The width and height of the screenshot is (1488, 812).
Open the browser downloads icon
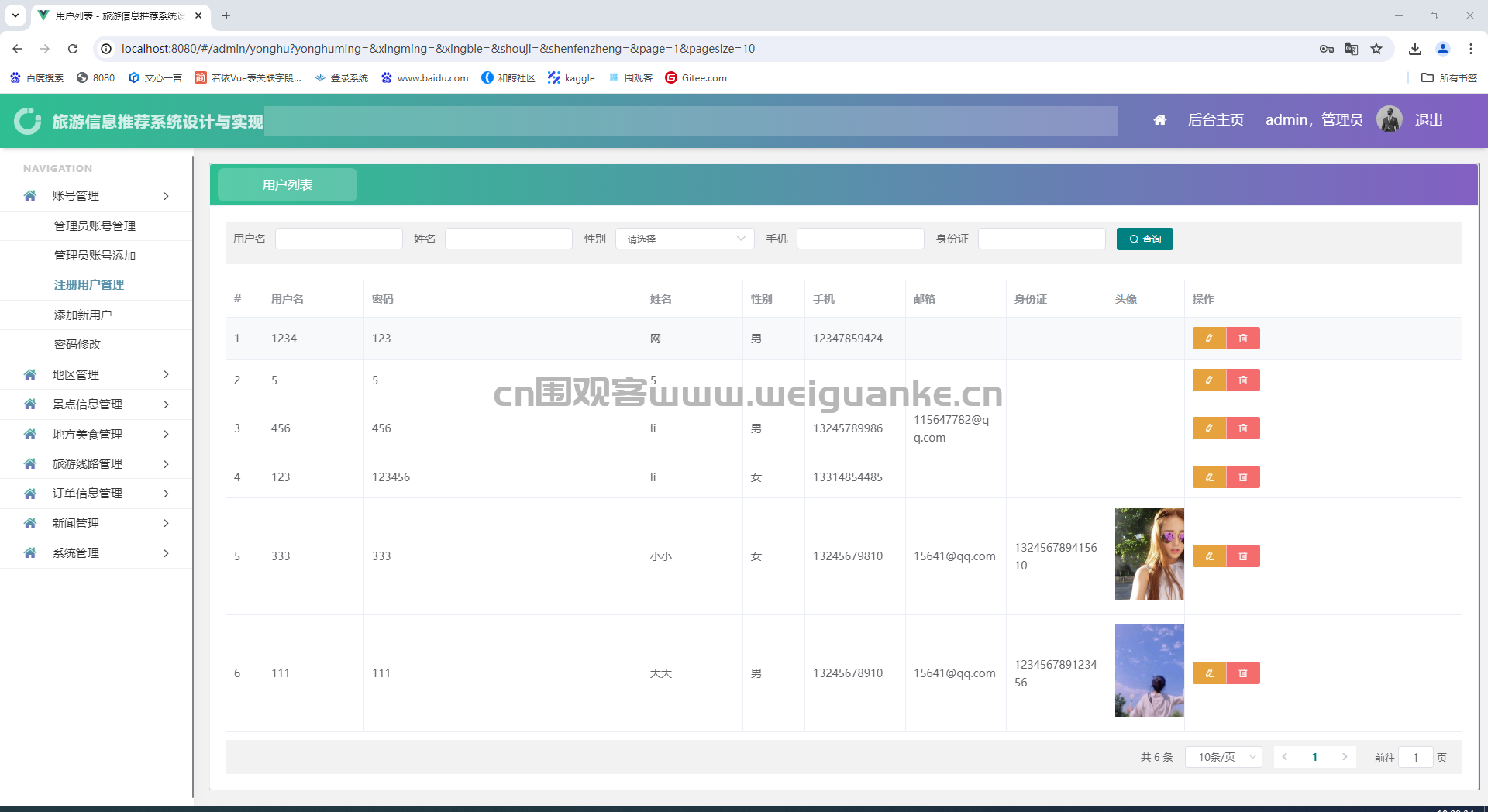(1415, 49)
